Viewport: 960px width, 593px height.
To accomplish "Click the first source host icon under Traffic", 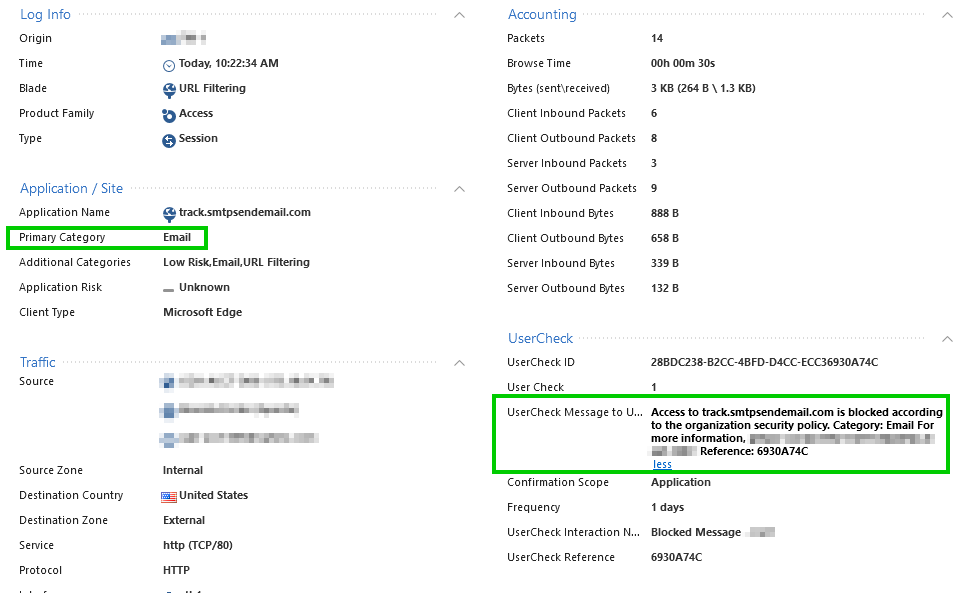I will pos(167,381).
